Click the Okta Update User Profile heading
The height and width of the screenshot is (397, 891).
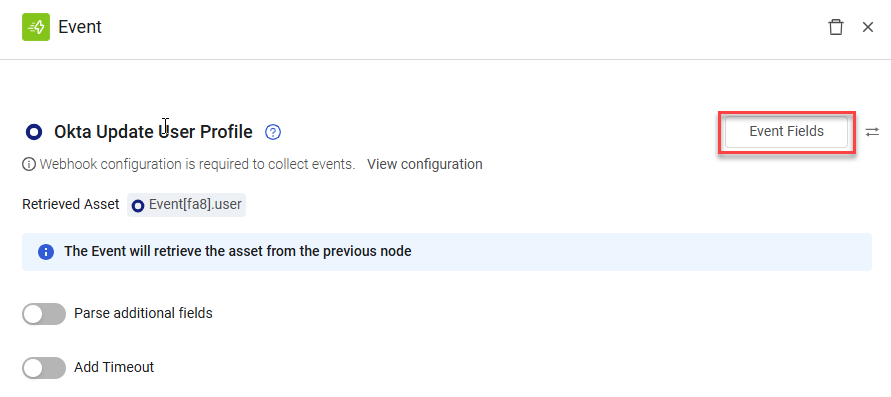click(x=153, y=132)
